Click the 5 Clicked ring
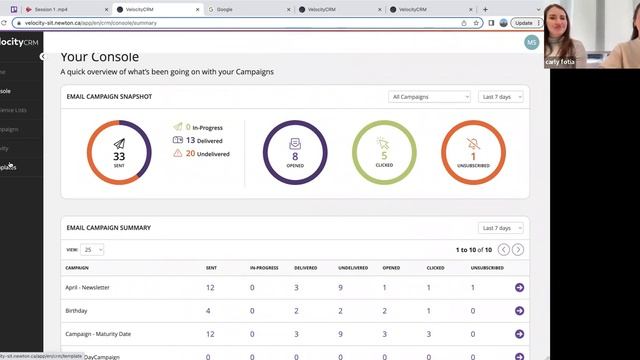This screenshot has width=640, height=360. 384,153
